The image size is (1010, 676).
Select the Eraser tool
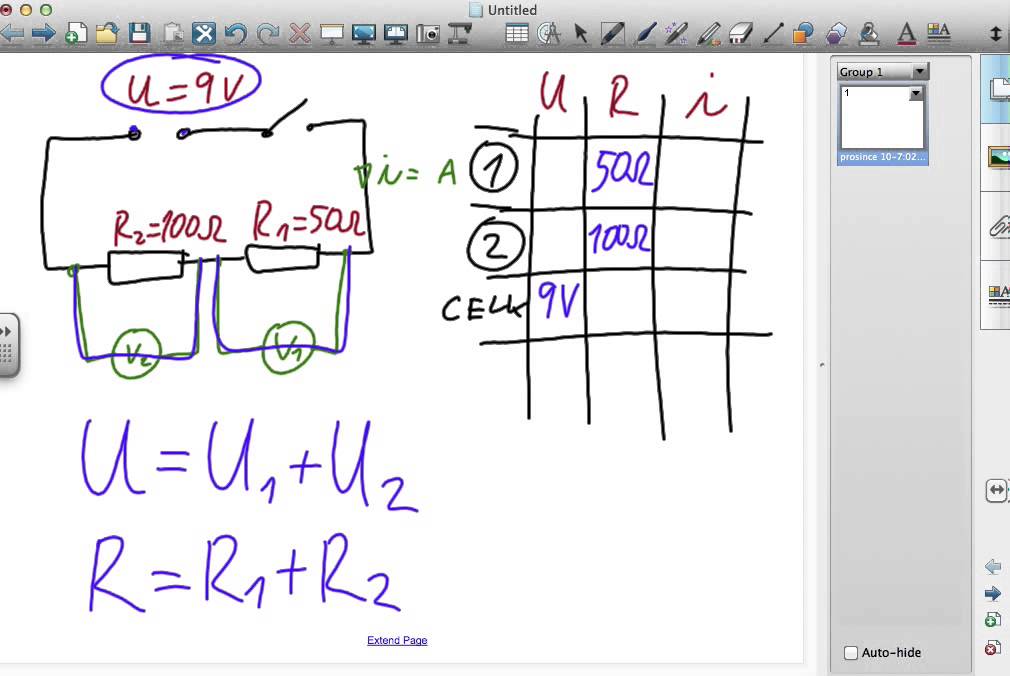click(741, 33)
